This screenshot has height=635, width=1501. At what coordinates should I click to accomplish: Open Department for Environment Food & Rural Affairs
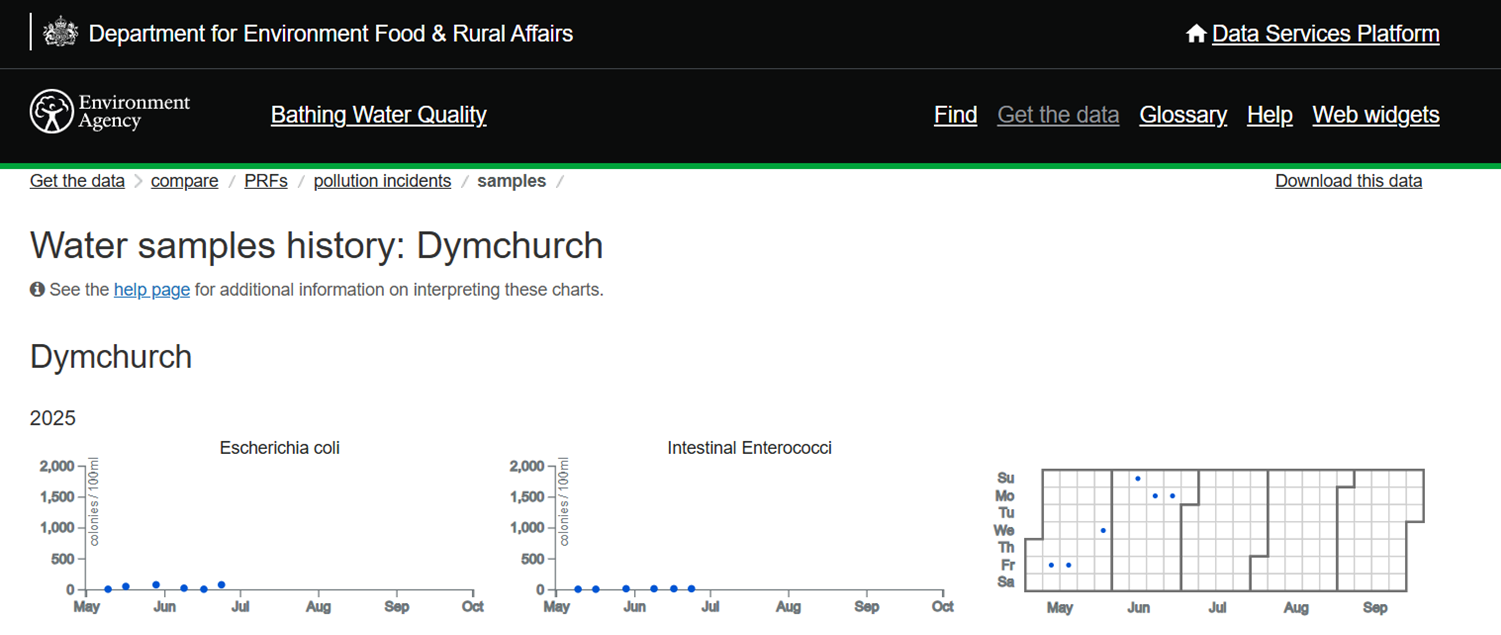click(x=331, y=34)
